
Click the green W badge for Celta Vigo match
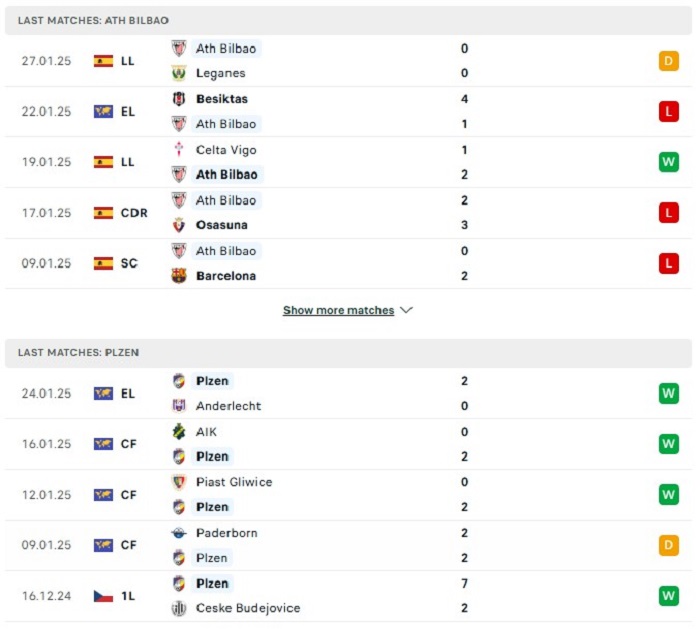click(x=668, y=162)
